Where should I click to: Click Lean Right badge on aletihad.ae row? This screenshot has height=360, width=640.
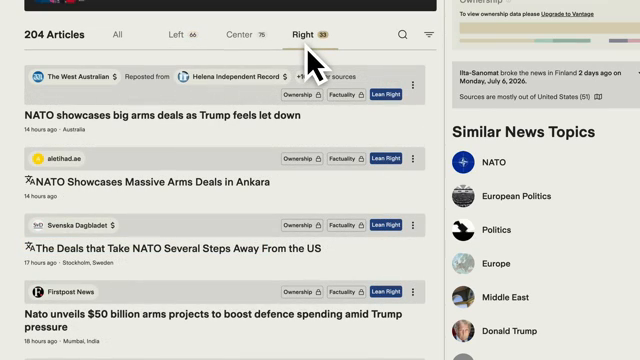coord(386,159)
